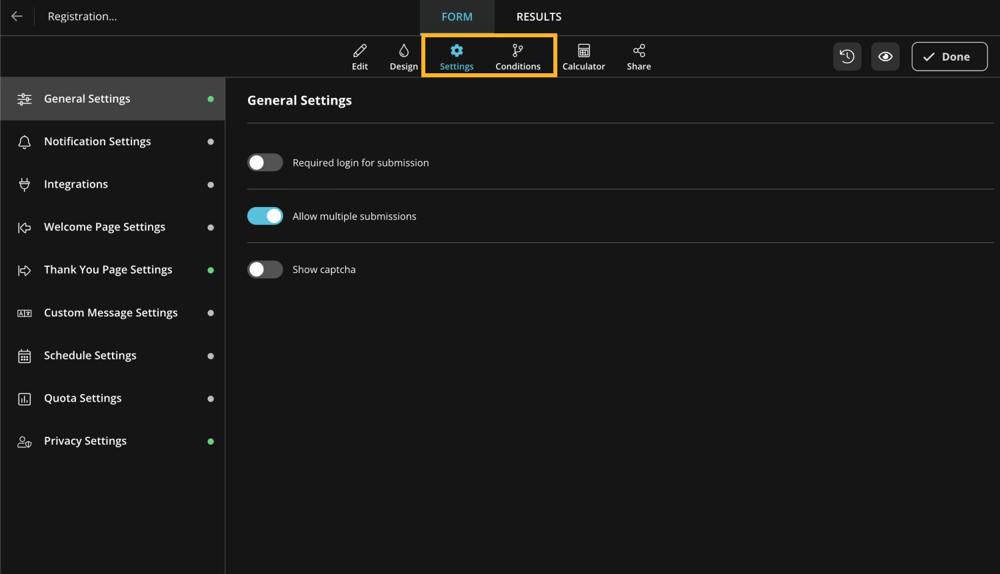
Task: Click the Custom Message icon
Action: (x=24, y=313)
